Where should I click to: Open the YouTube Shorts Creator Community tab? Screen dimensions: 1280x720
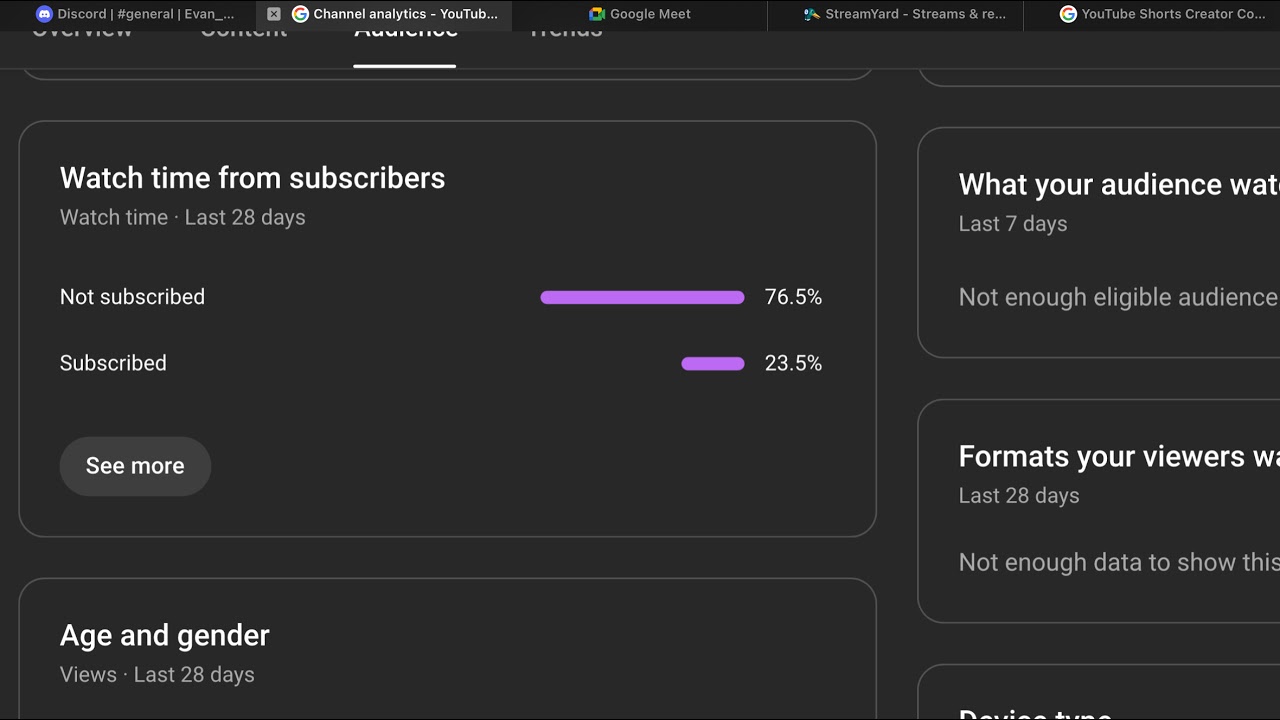(1152, 14)
